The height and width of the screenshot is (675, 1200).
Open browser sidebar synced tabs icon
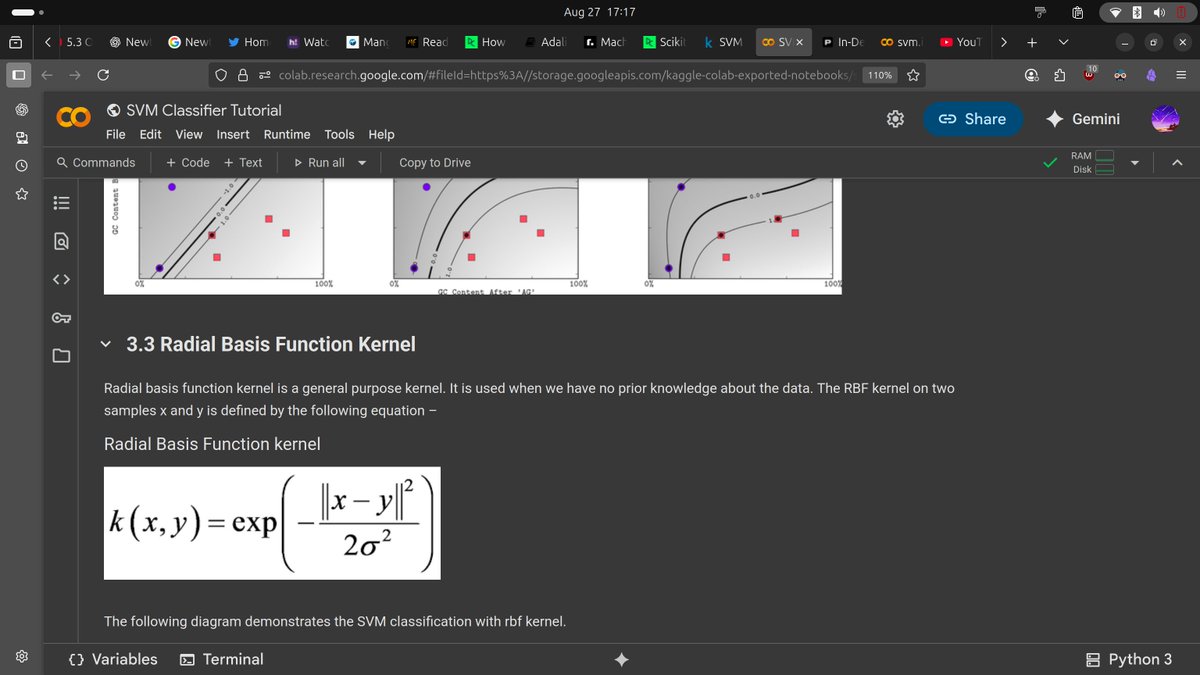click(x=20, y=136)
